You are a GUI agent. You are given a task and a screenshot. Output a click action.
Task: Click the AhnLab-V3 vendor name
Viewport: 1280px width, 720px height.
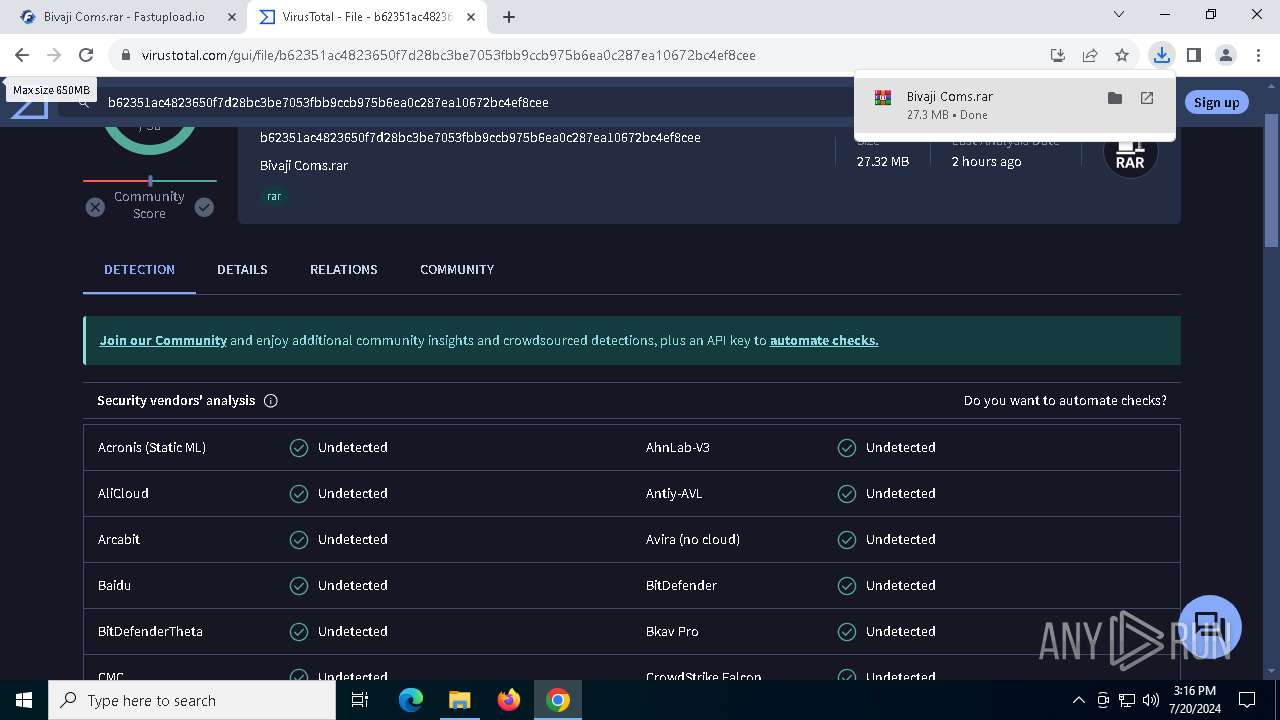coord(678,447)
